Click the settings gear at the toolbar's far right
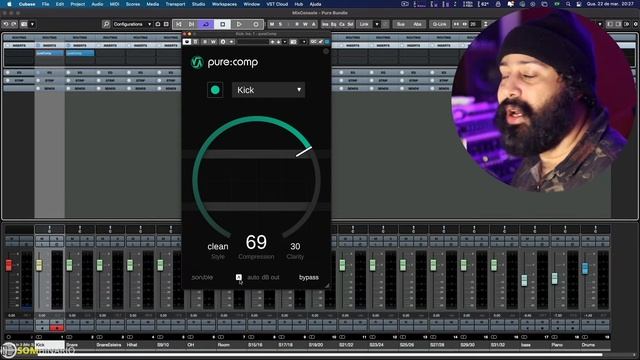 click(x=635, y=24)
